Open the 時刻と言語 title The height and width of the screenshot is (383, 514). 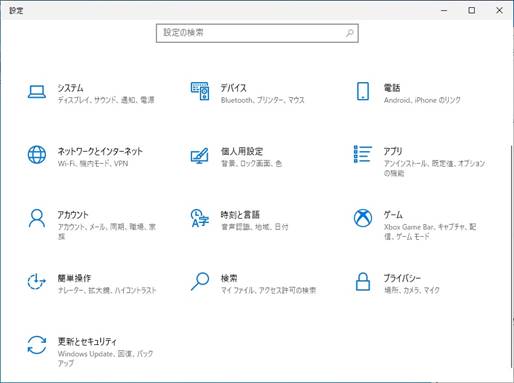(x=240, y=215)
